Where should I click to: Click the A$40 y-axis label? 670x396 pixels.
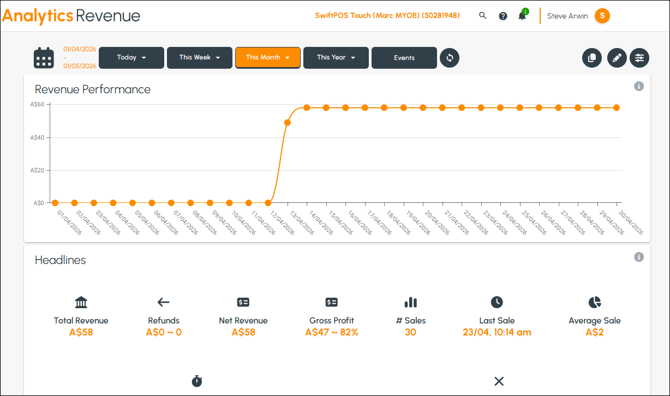pyautogui.click(x=37, y=138)
